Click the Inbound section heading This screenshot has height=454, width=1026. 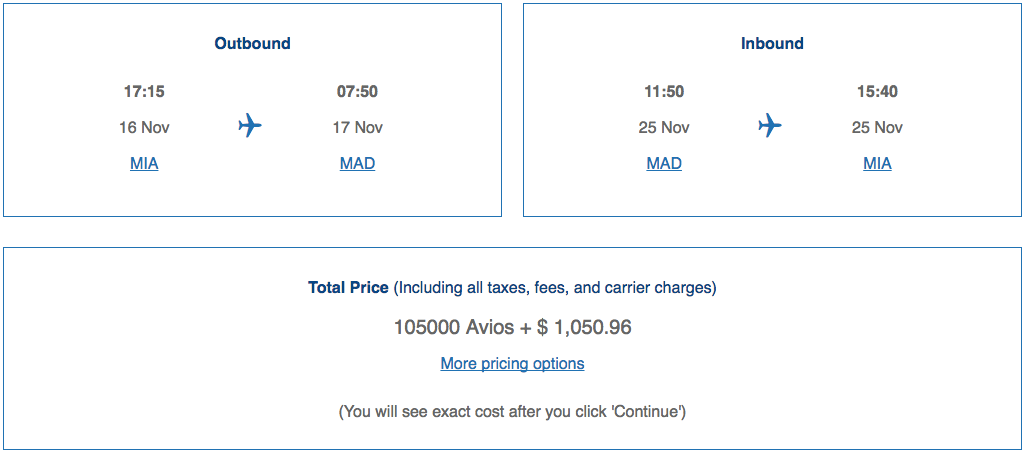pos(772,43)
